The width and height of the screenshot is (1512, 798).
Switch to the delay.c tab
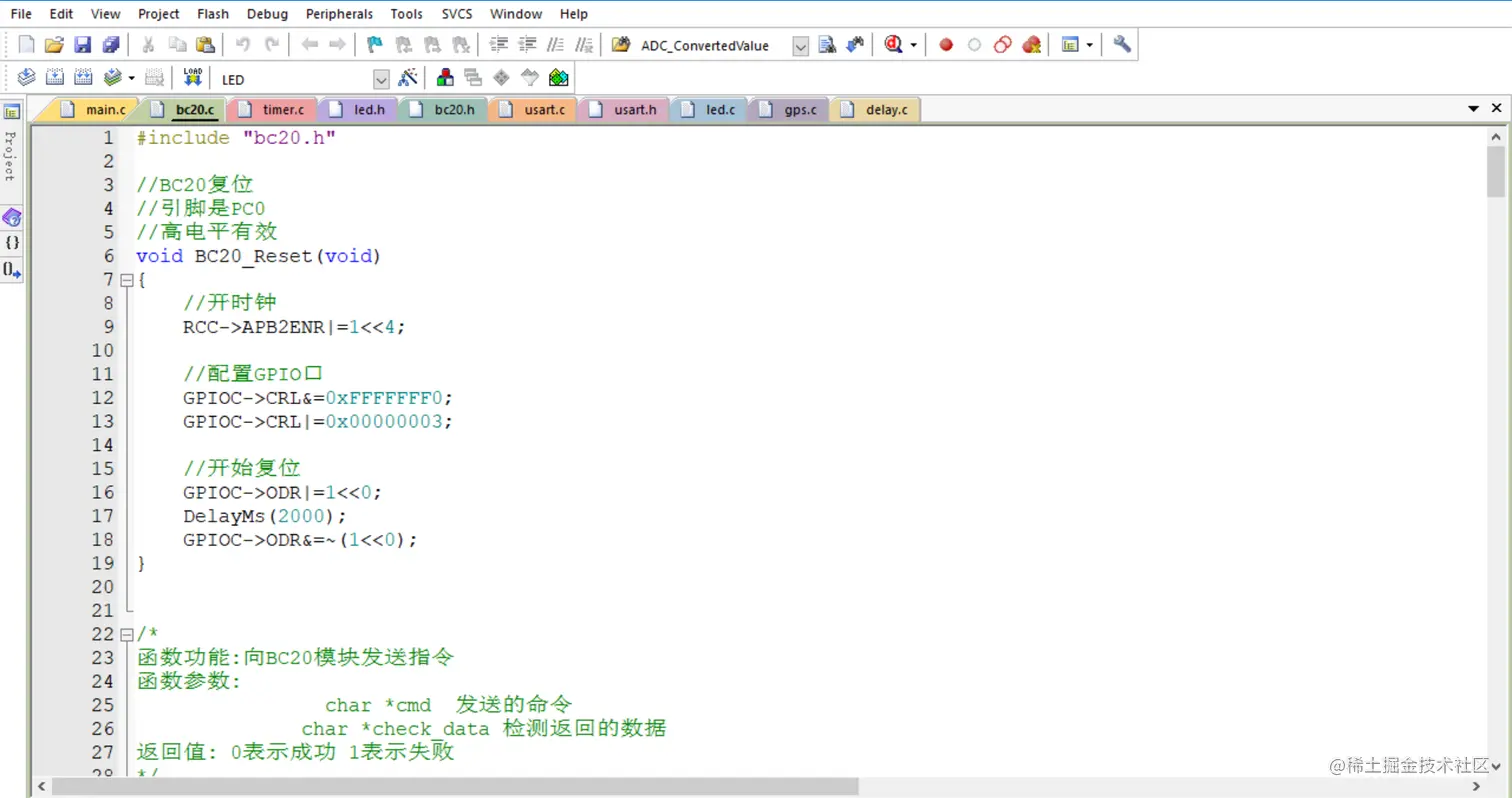875,110
